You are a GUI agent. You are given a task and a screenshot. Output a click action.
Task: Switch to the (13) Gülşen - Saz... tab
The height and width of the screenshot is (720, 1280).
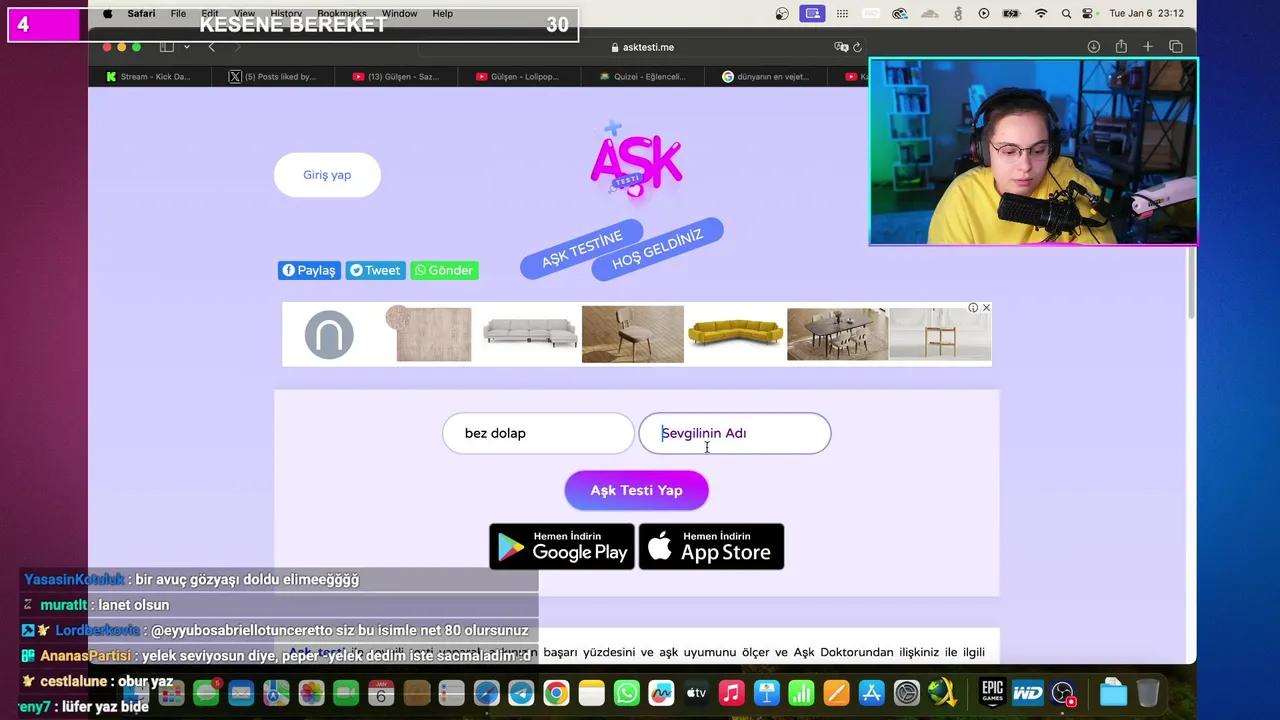click(x=396, y=76)
